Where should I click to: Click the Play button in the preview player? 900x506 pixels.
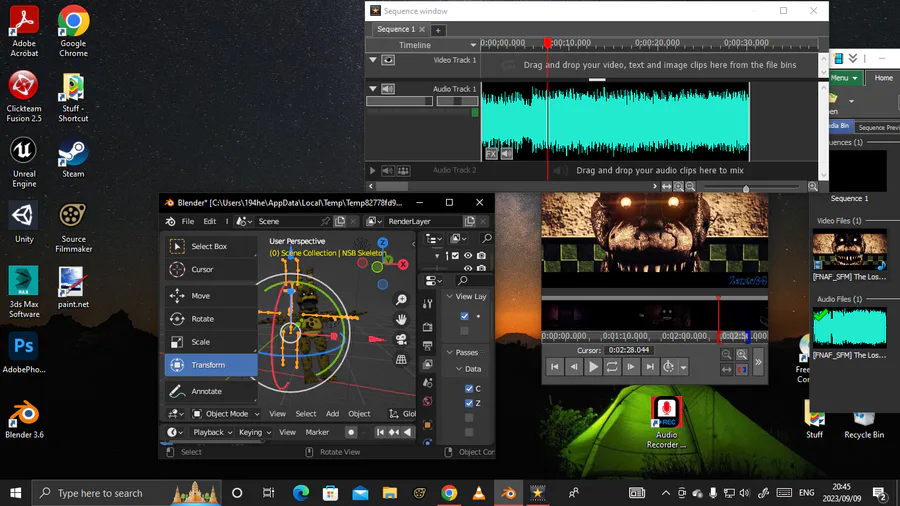pyautogui.click(x=593, y=367)
